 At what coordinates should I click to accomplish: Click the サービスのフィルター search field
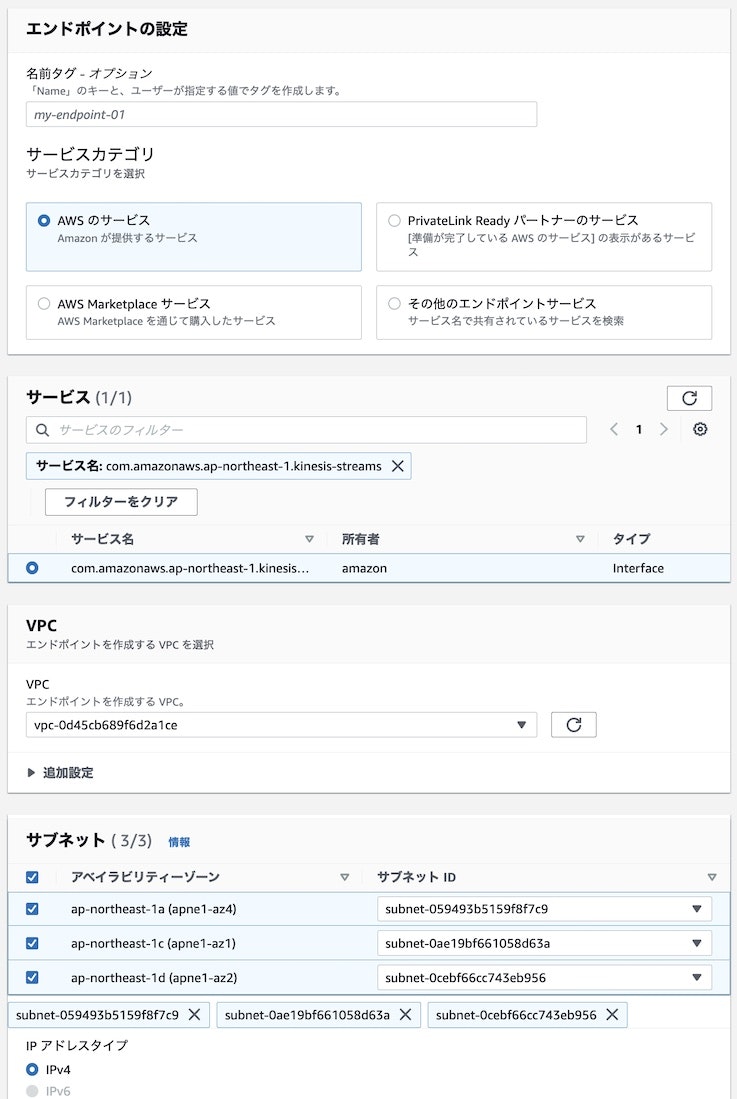306,430
